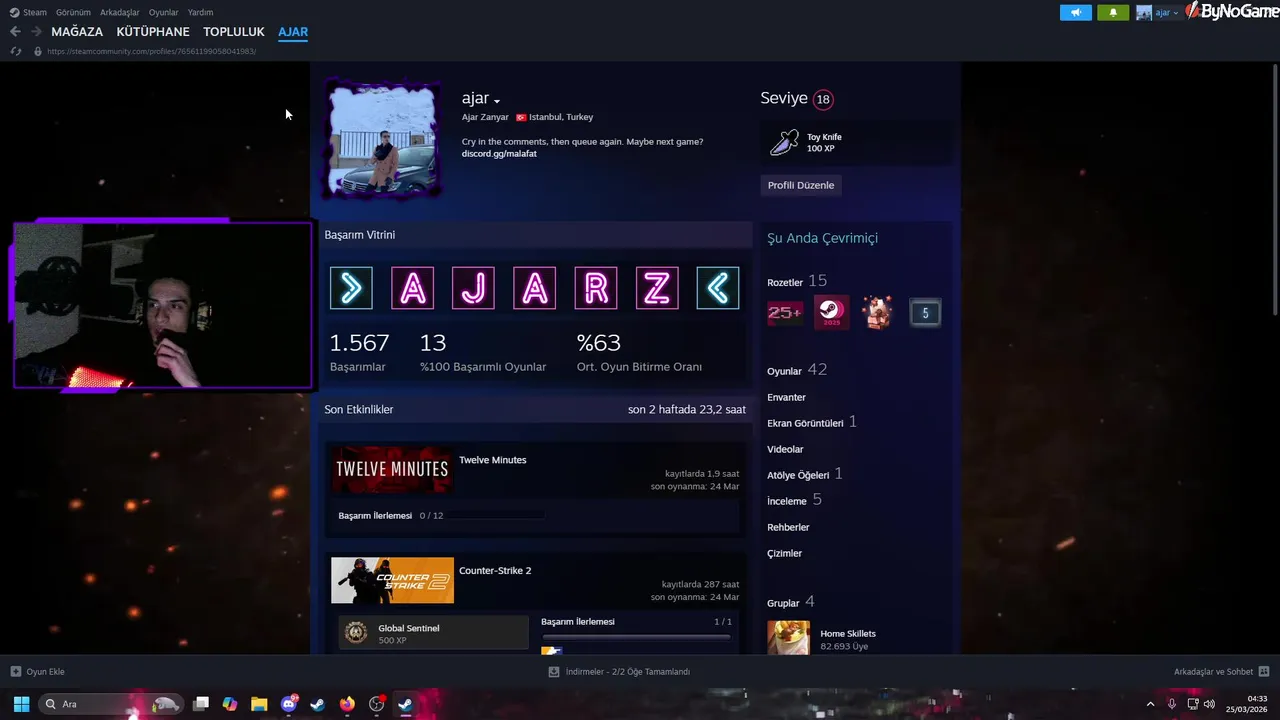Open the Twelve Minutes game title link
The image size is (1280, 720).
[493, 460]
